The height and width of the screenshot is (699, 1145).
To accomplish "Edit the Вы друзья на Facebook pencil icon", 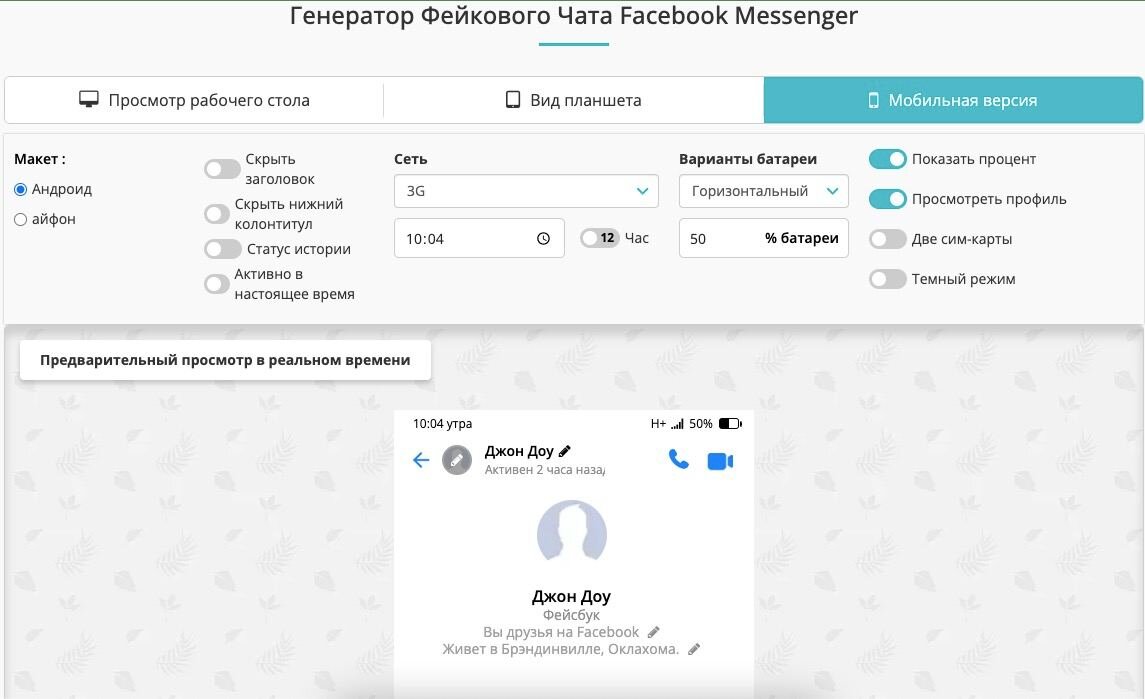I will tap(654, 632).
